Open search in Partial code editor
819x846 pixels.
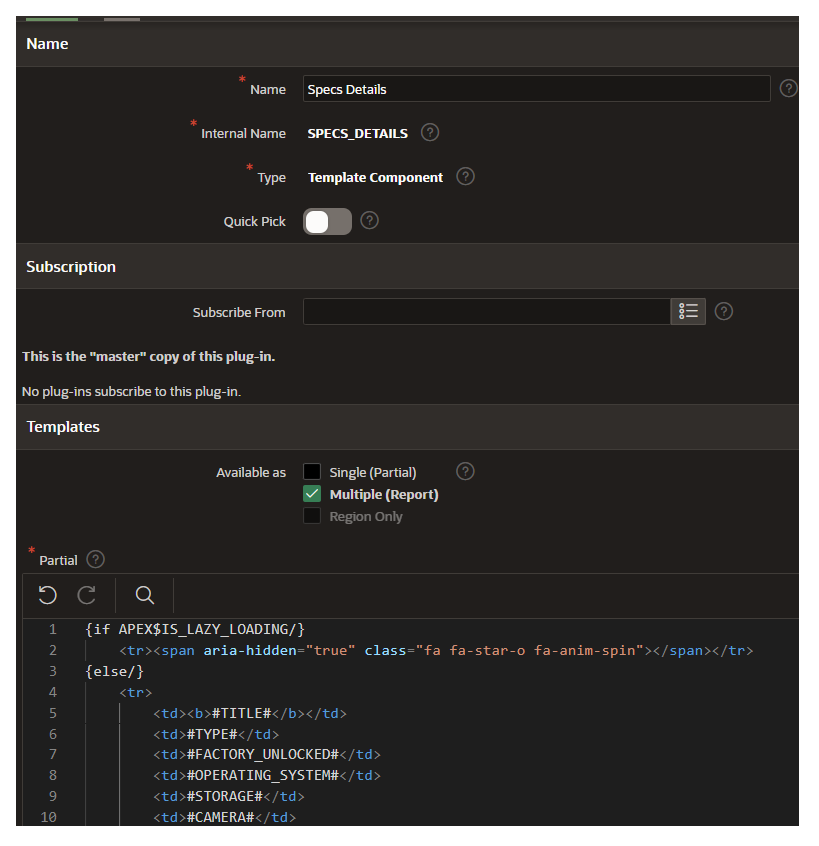(x=144, y=595)
